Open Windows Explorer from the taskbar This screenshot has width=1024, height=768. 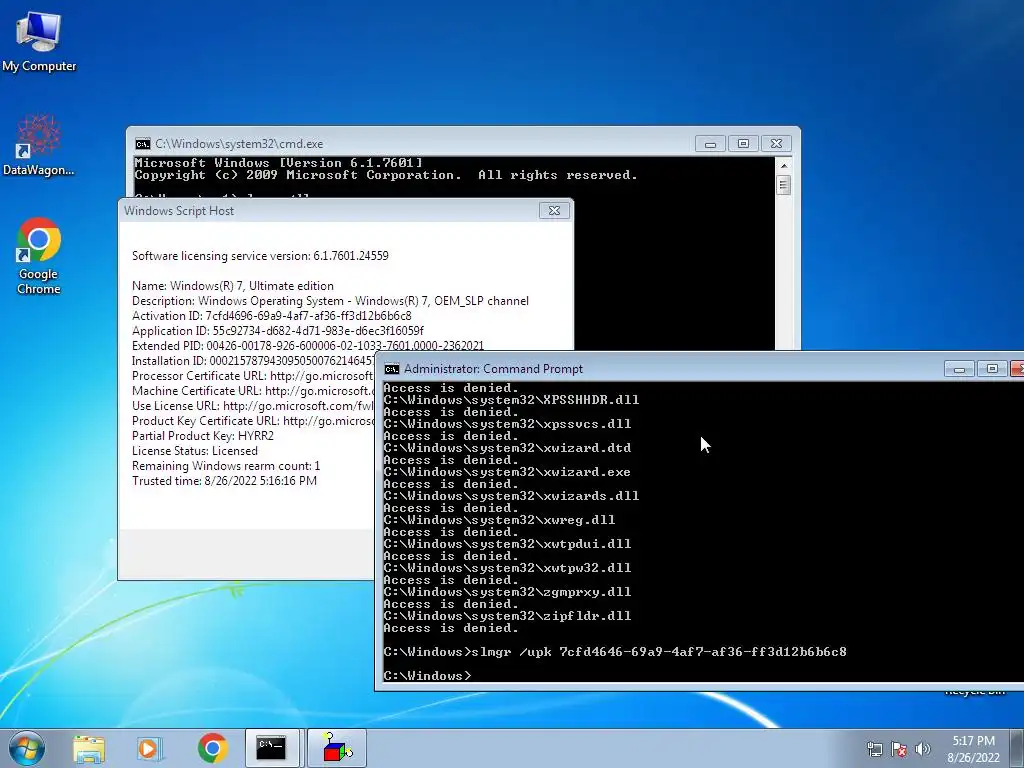tap(89, 748)
